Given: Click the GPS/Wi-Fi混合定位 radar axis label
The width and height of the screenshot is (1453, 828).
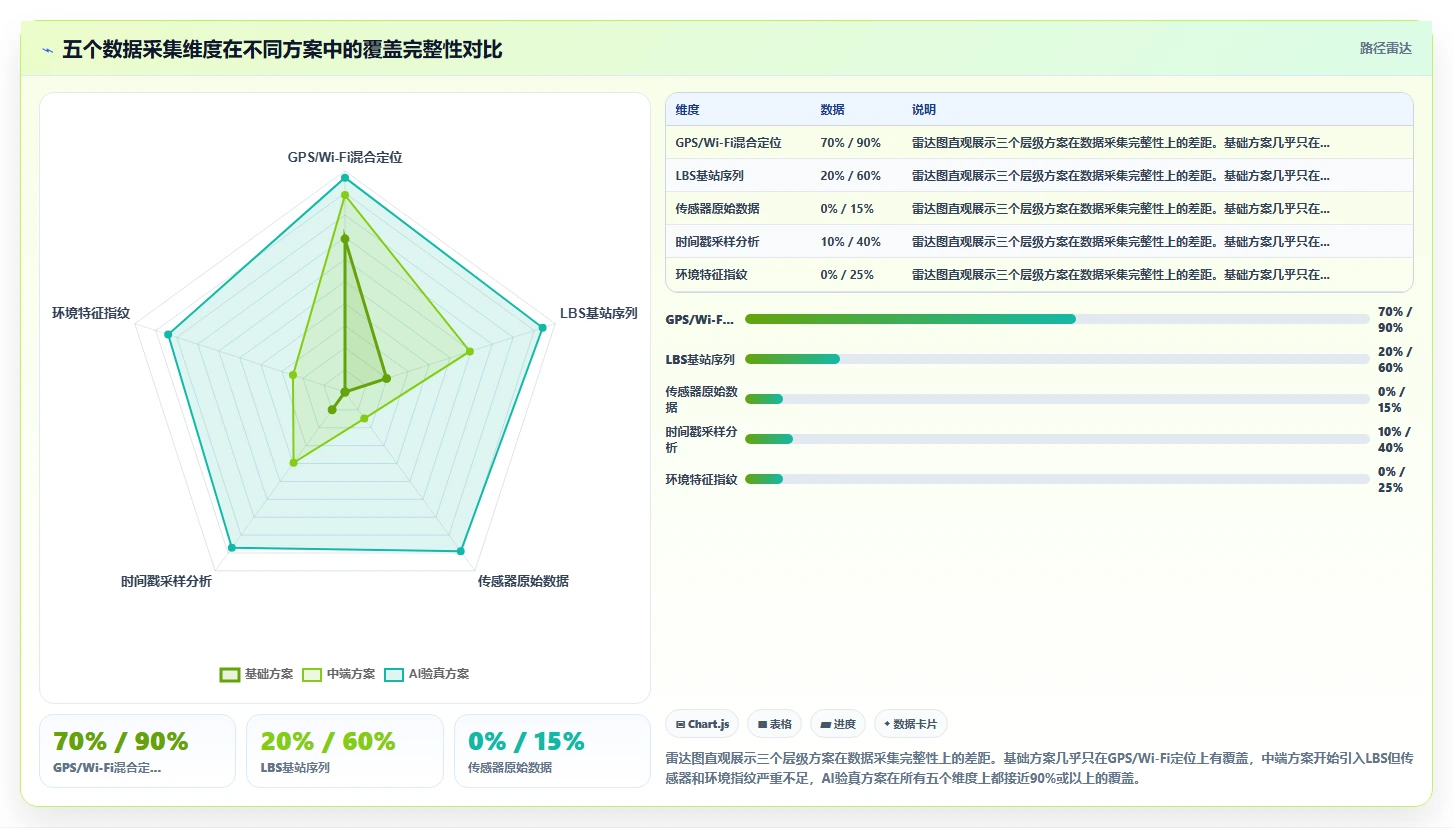Looking at the screenshot, I should 345,157.
